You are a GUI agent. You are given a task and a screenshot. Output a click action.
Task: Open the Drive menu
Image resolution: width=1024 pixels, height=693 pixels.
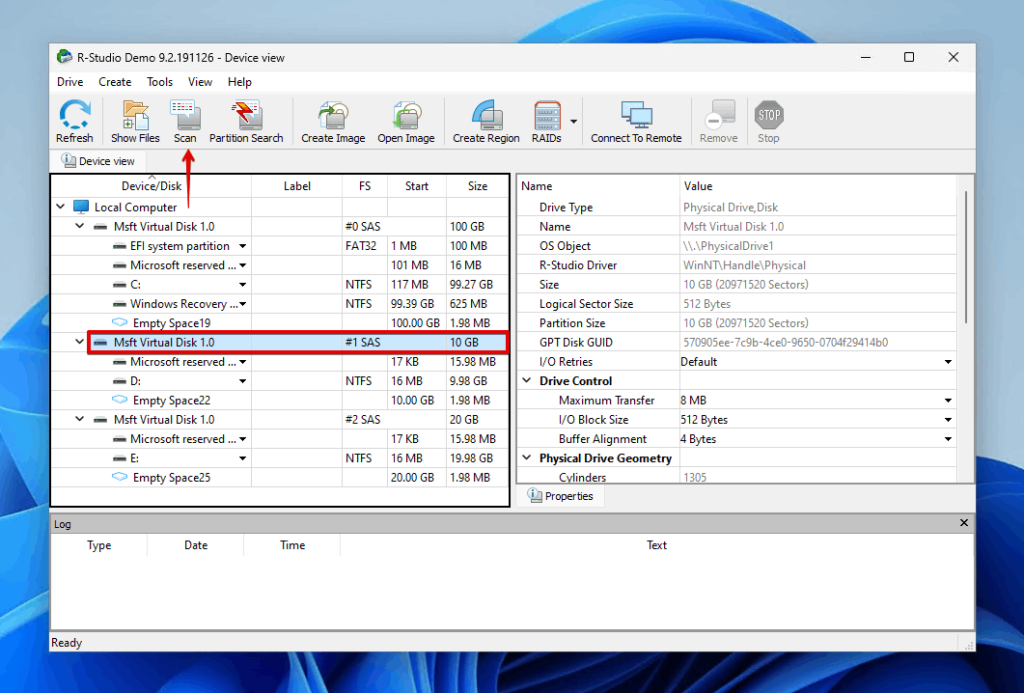coord(69,81)
